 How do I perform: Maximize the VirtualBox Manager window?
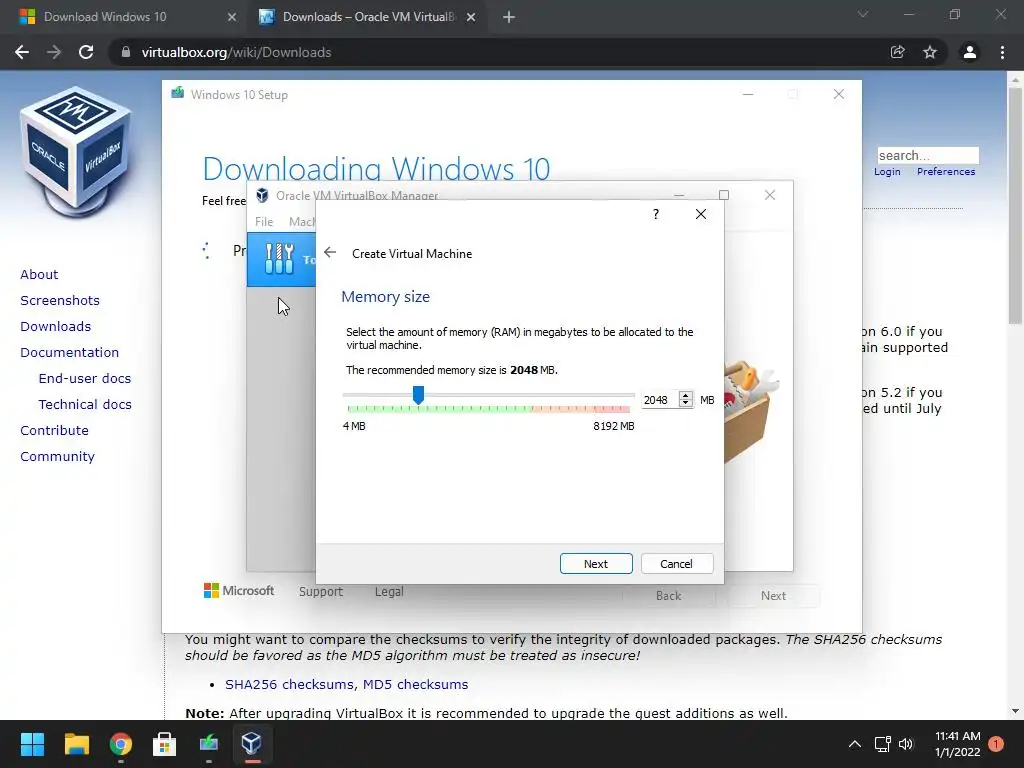[x=724, y=195]
